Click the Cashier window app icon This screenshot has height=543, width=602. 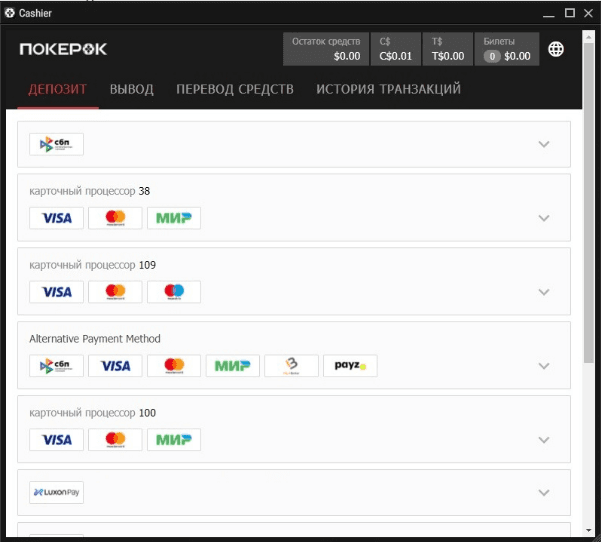[x=10, y=13]
